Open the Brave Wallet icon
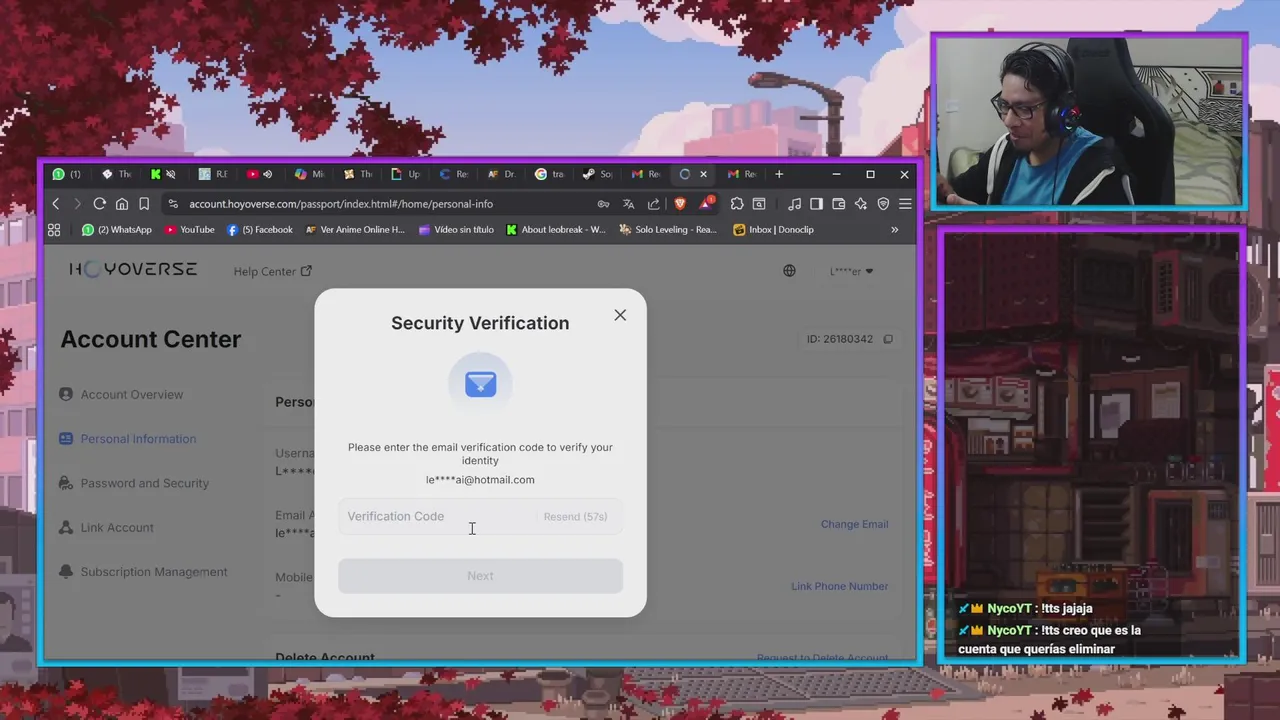 pyautogui.click(x=838, y=204)
